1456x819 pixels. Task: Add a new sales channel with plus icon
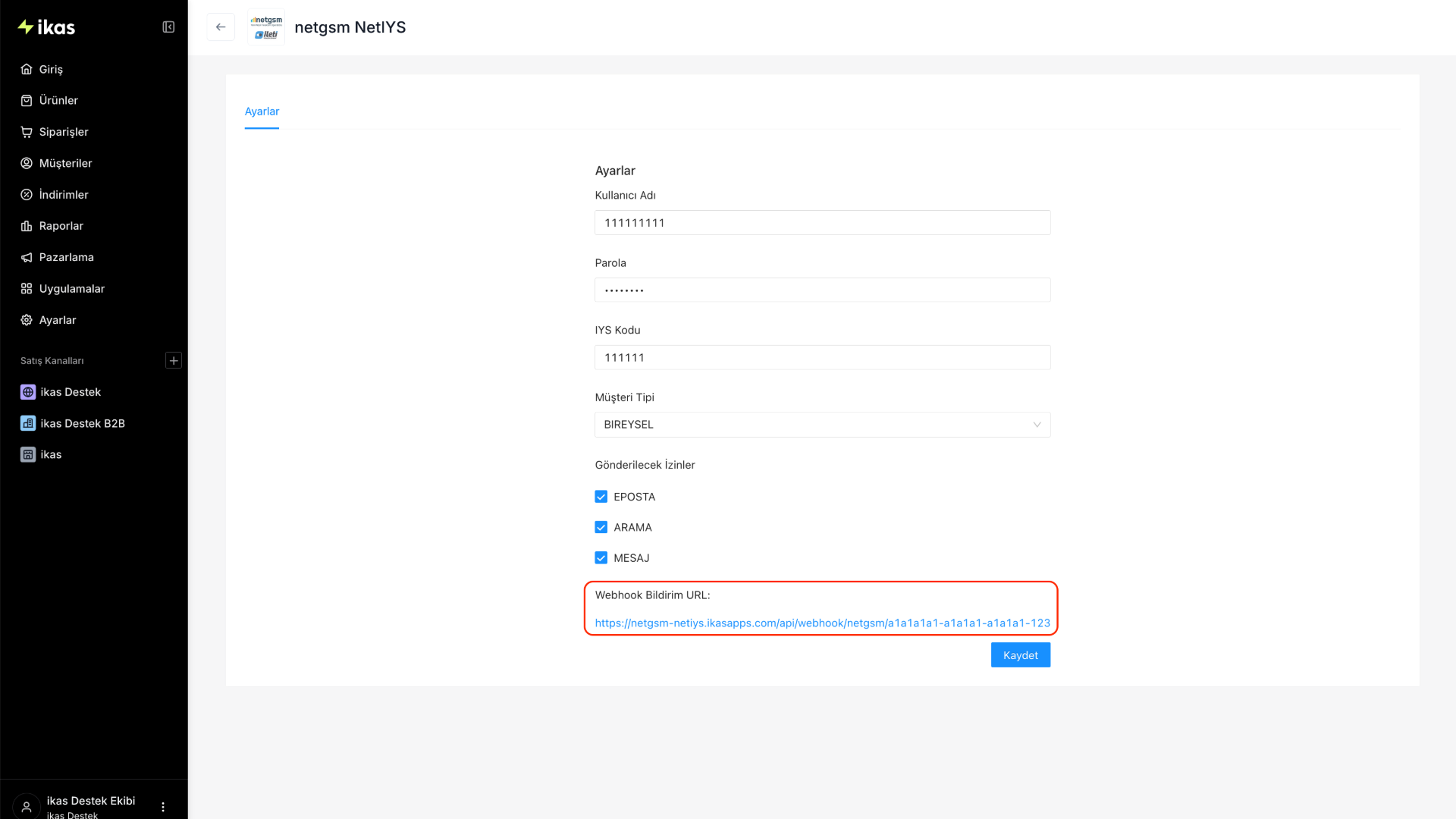click(174, 360)
